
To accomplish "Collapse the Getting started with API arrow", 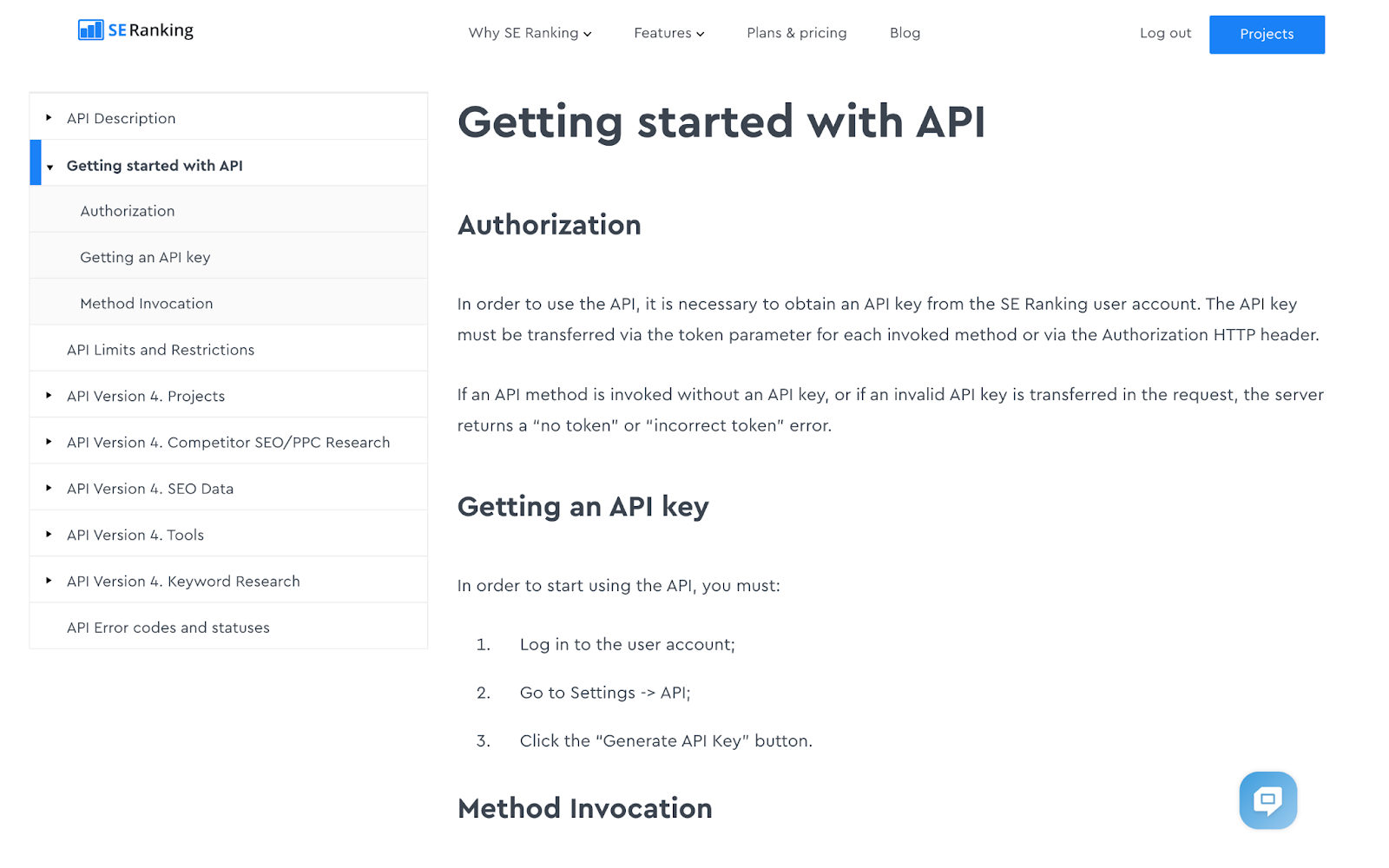I will tap(49, 167).
